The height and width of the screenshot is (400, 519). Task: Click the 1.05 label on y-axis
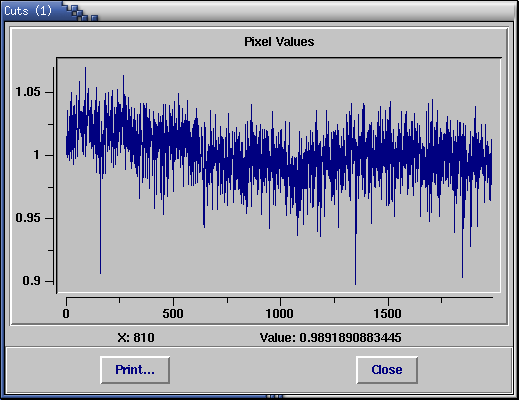[28, 92]
